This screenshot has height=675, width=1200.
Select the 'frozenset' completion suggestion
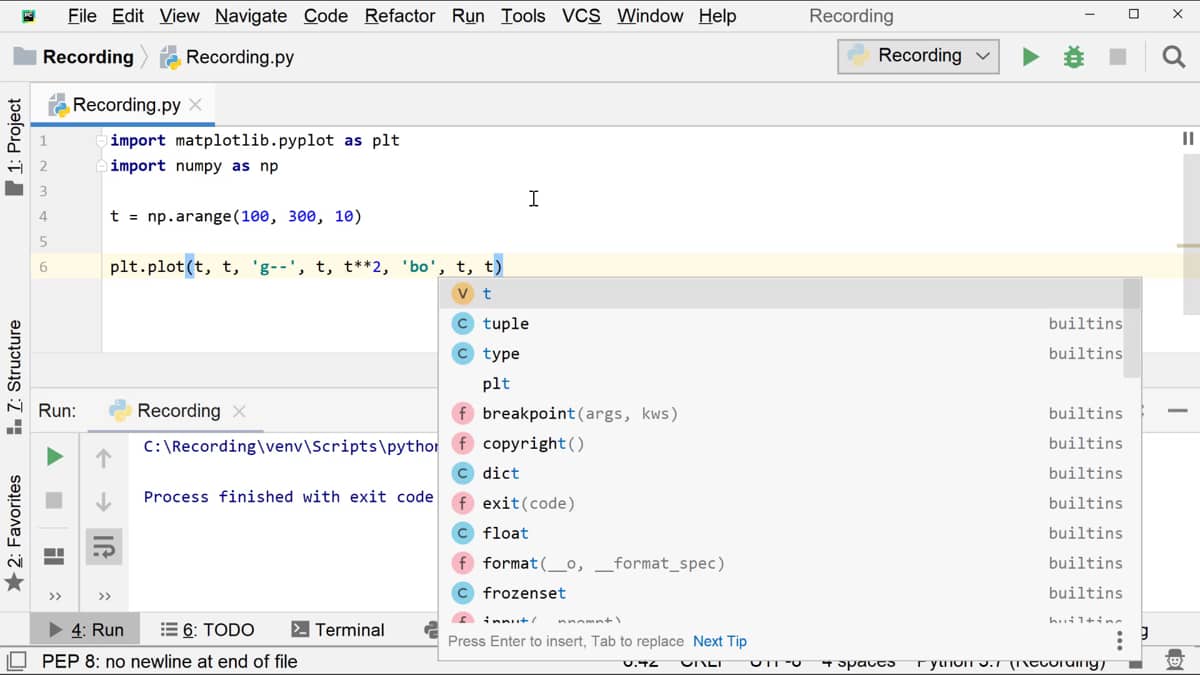coord(783,594)
